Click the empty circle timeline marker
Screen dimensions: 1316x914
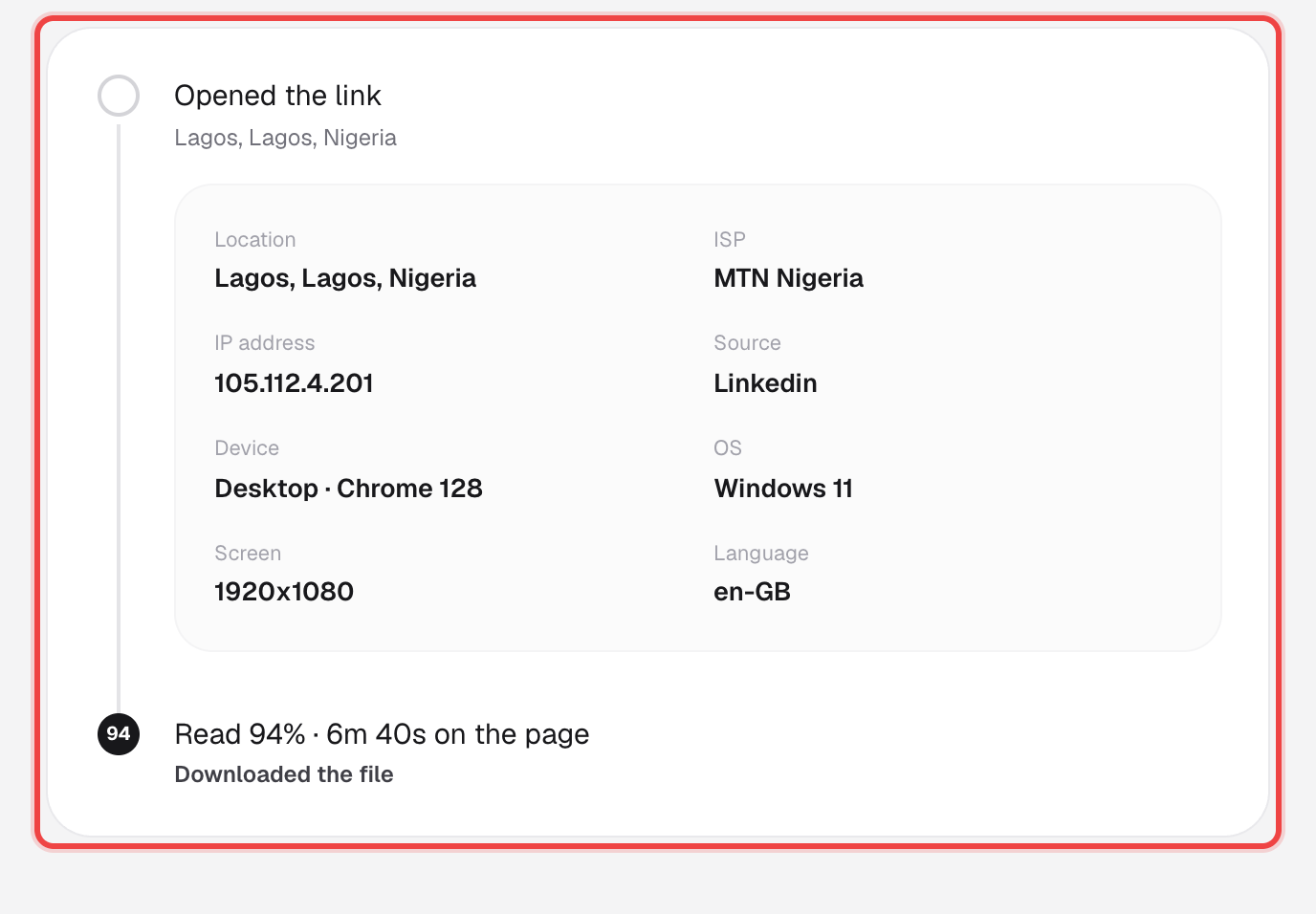[x=119, y=96]
